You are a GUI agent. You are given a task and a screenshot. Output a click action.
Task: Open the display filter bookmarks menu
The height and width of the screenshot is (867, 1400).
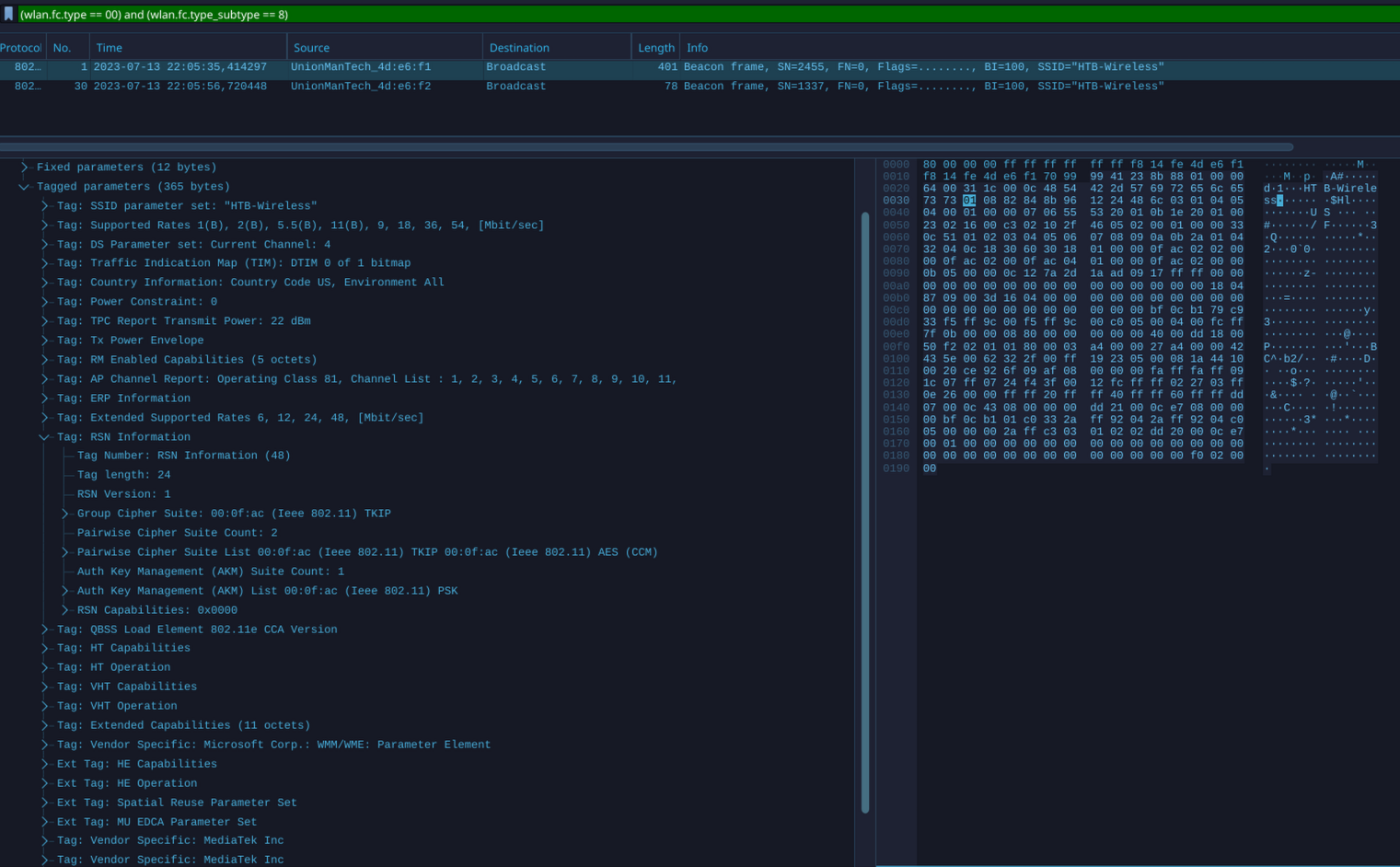10,14
